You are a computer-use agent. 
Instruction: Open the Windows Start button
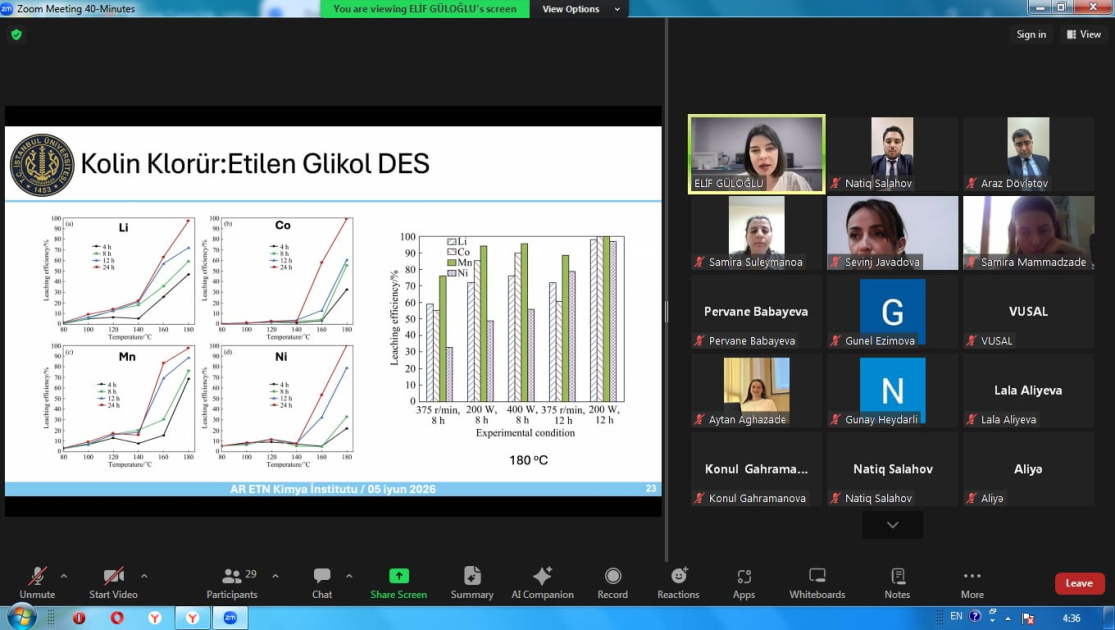pos(21,616)
